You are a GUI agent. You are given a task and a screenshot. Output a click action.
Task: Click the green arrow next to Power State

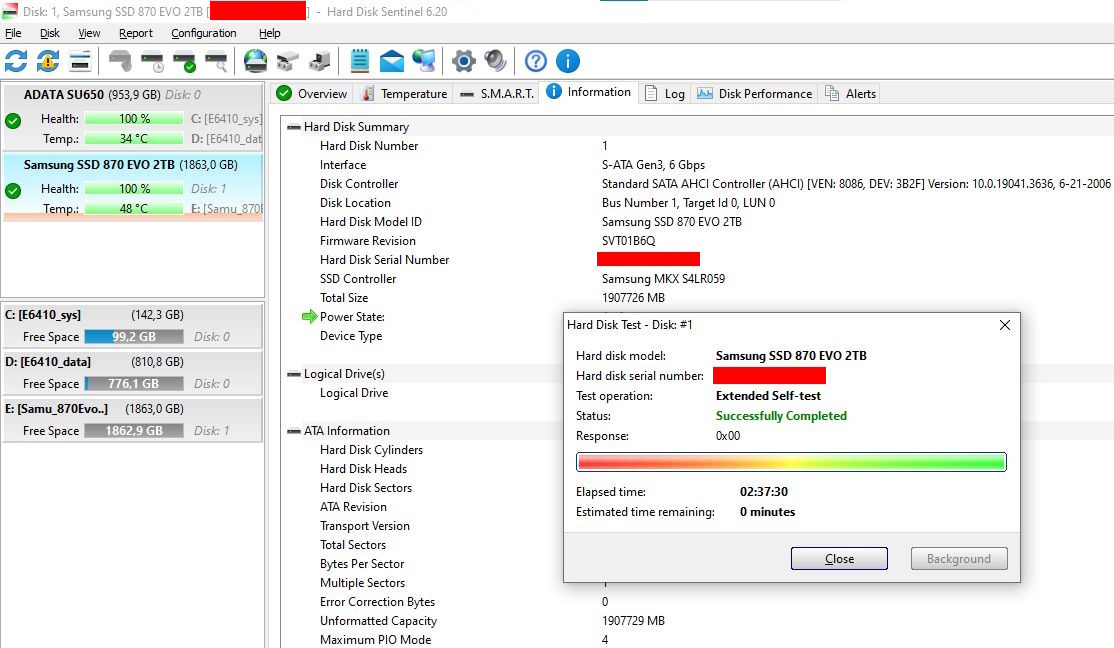(309, 316)
